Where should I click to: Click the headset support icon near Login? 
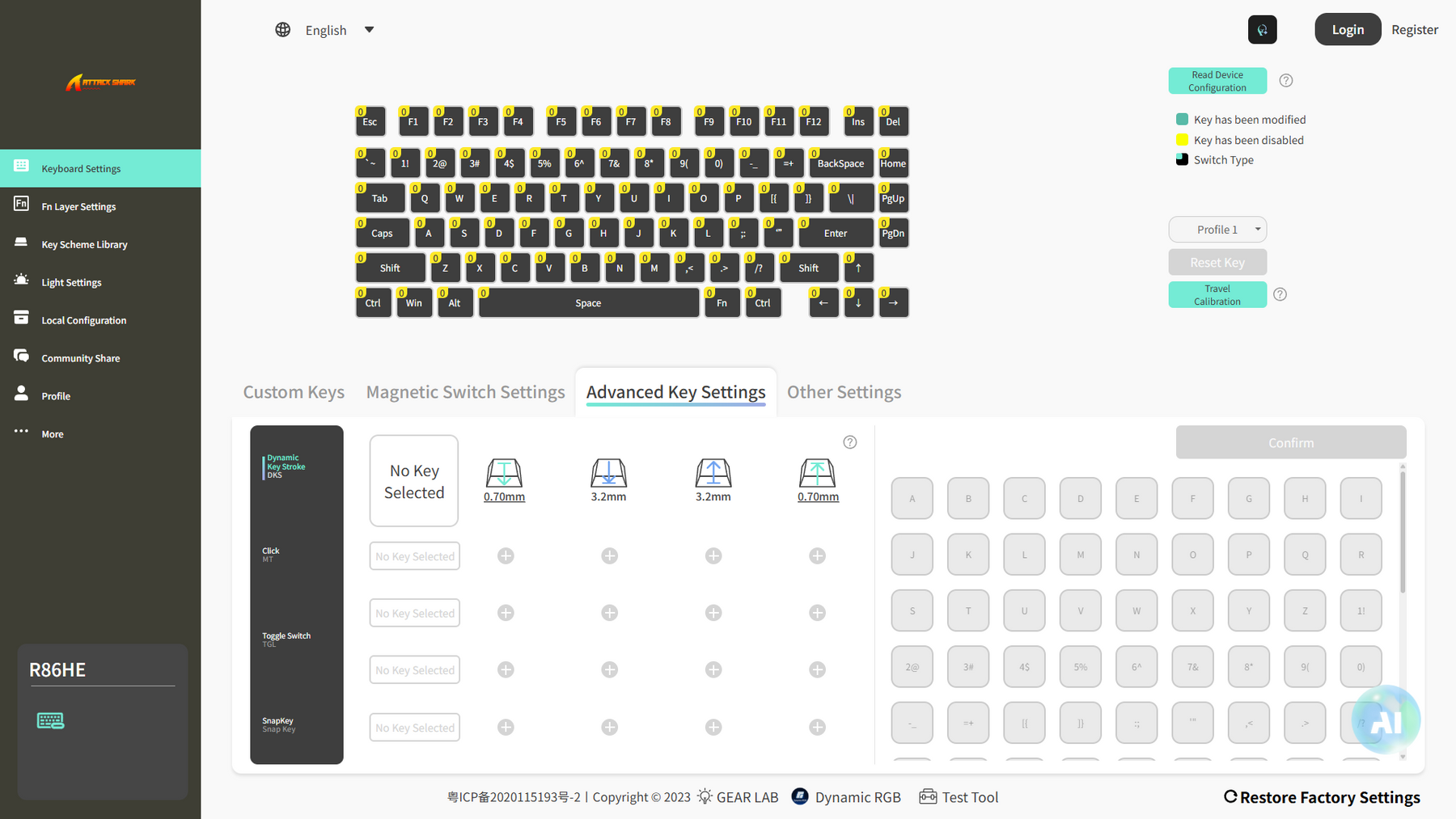(1262, 30)
